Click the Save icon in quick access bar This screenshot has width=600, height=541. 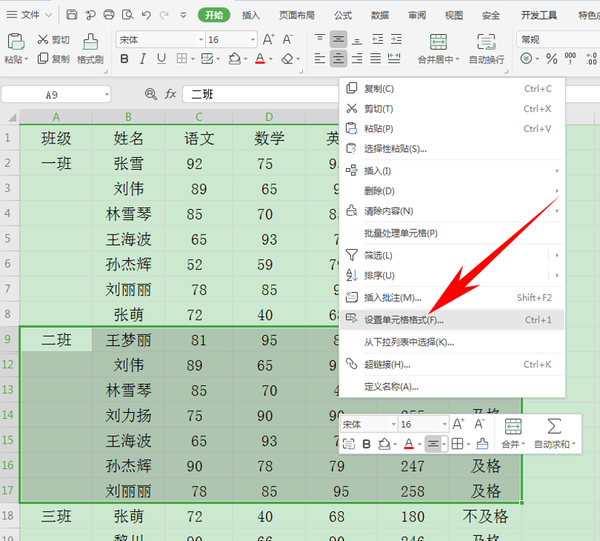pos(72,15)
